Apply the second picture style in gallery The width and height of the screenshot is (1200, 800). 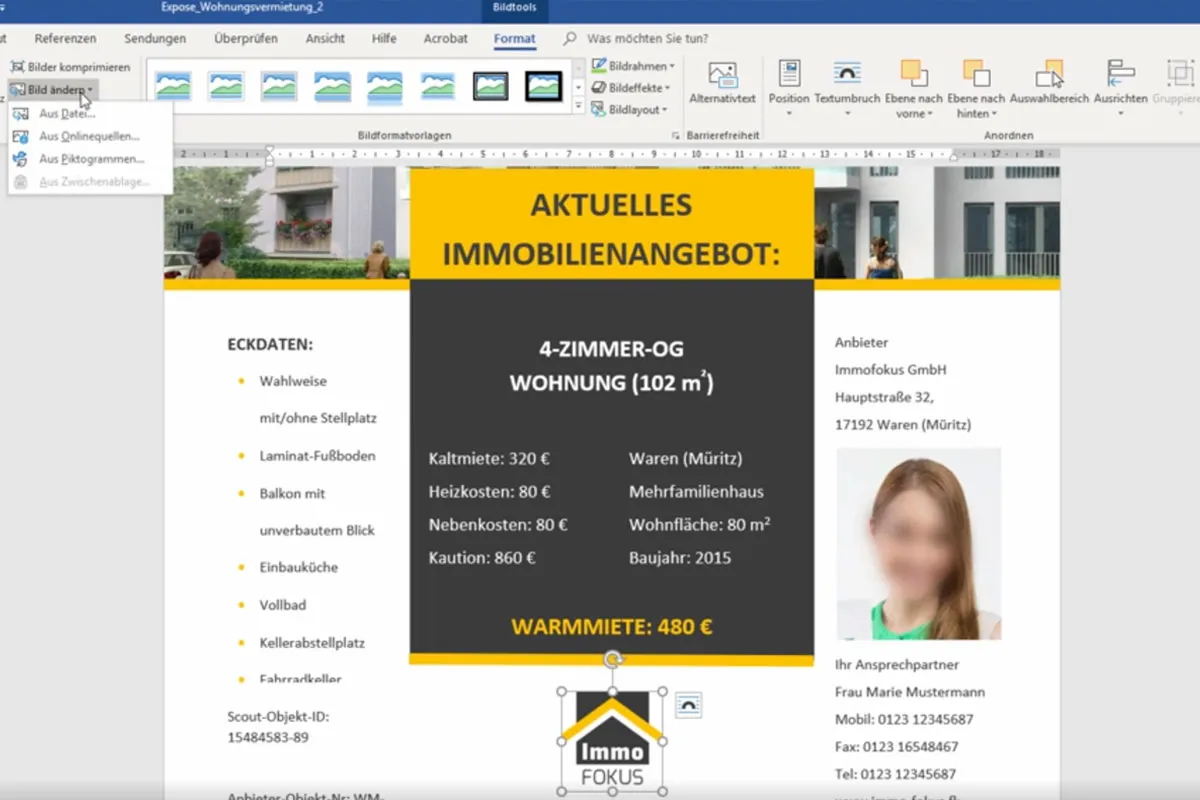[x=226, y=86]
